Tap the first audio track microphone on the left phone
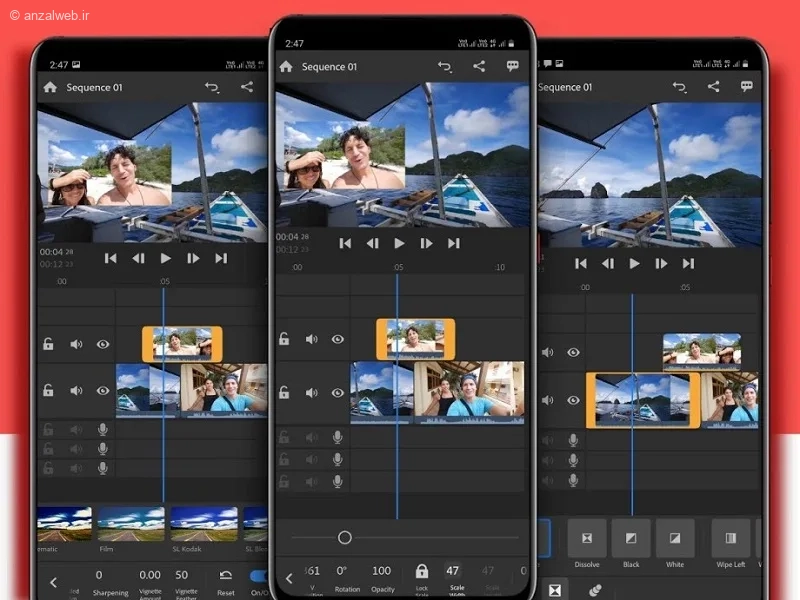The image size is (800, 600). pyautogui.click(x=103, y=430)
